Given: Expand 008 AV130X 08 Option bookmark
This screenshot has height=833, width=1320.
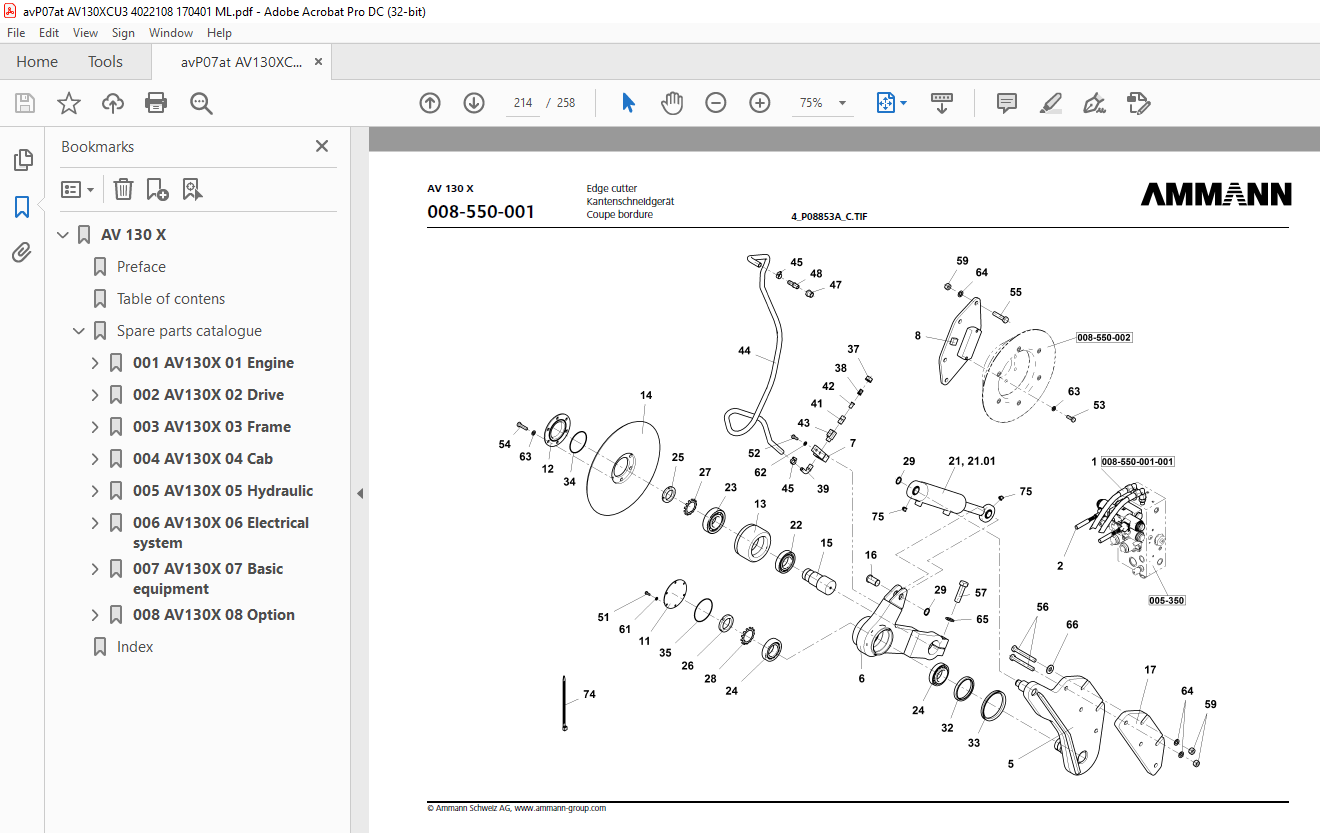Looking at the screenshot, I should tap(95, 615).
